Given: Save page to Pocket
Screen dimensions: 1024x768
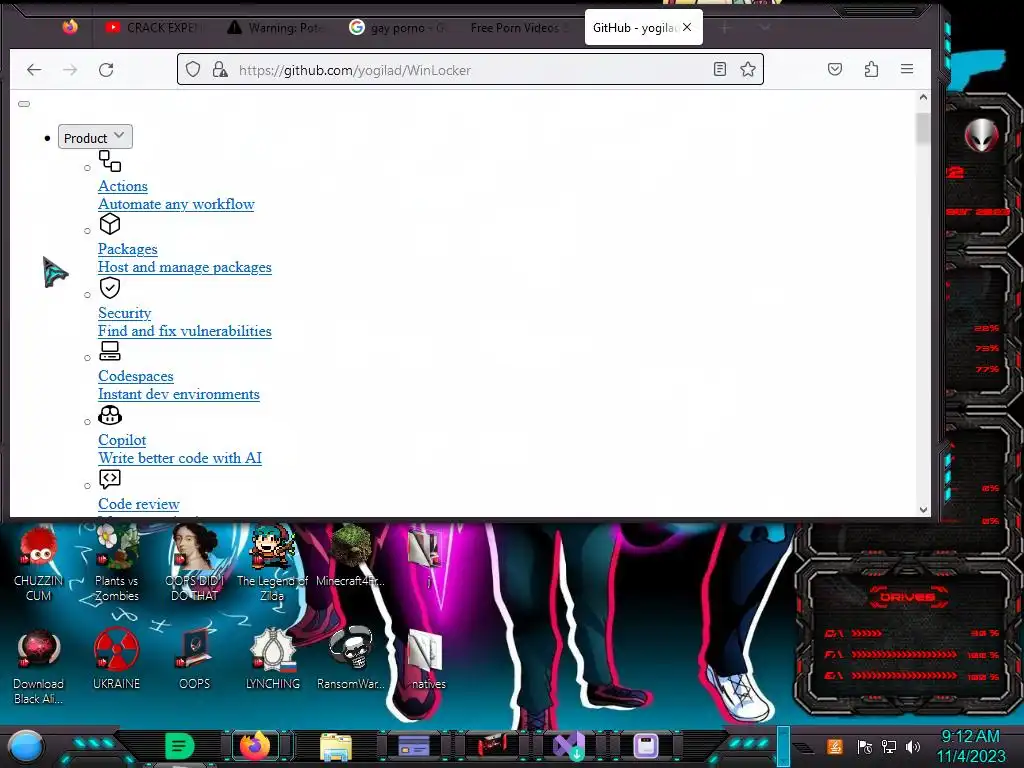Looking at the screenshot, I should (835, 69).
